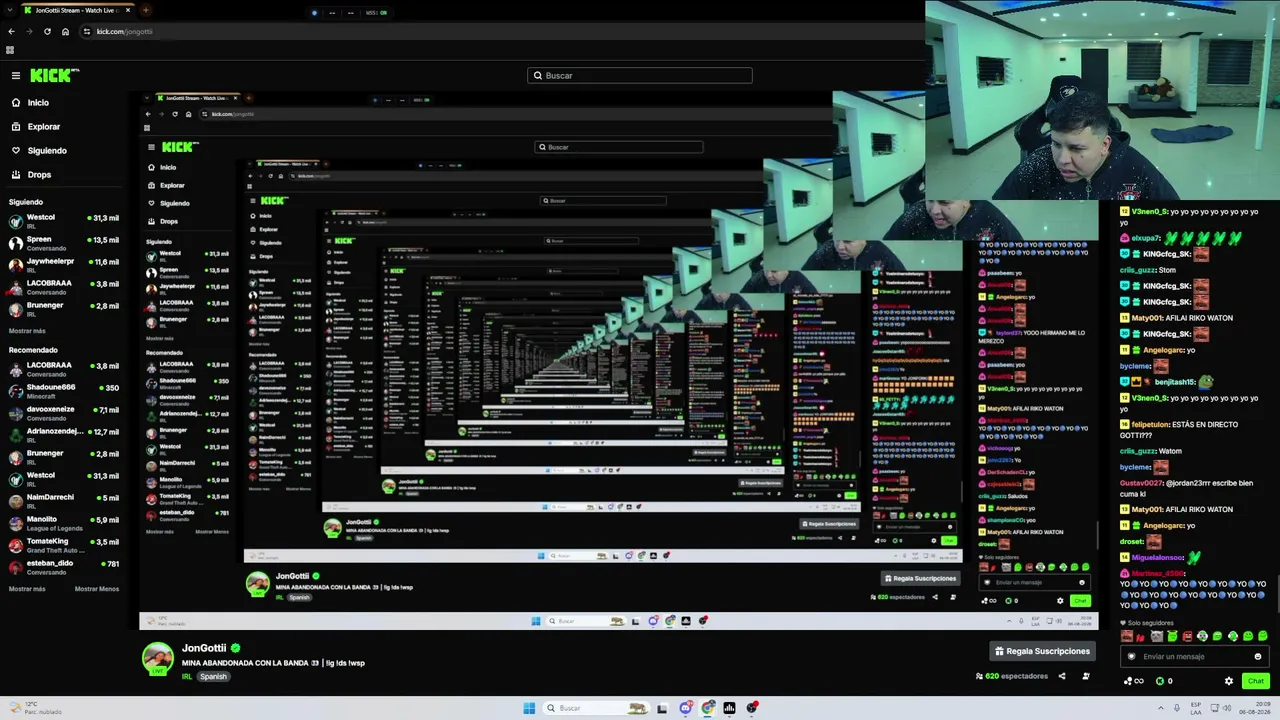1280x720 pixels.
Task: Open the ESP LAA keyboard language switcher
Action: tap(1196, 708)
